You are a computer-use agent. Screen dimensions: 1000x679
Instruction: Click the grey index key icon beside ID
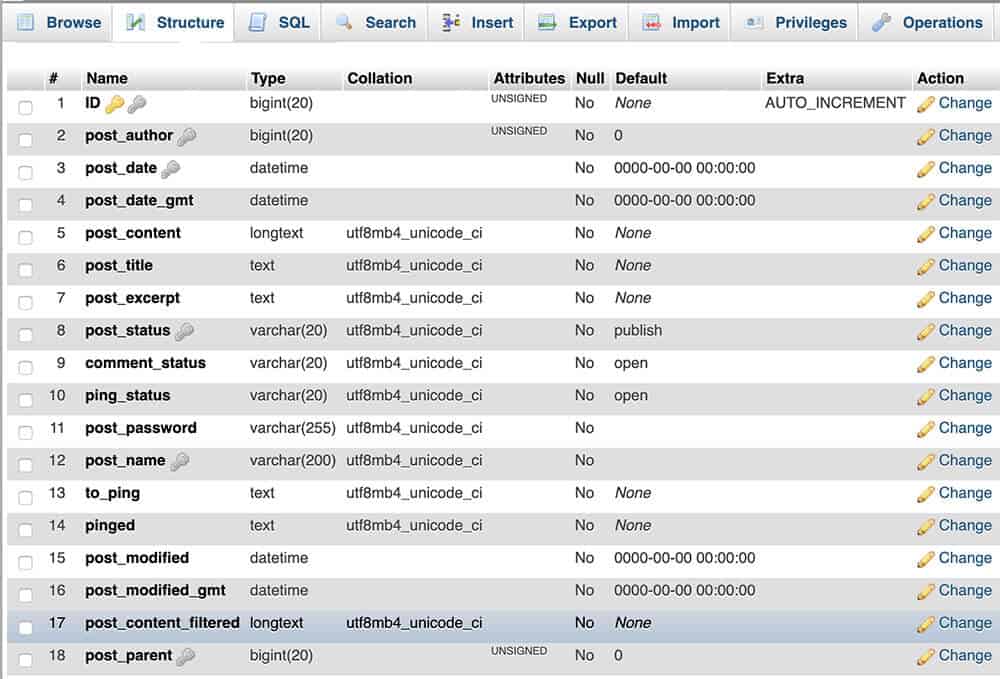[136, 104]
